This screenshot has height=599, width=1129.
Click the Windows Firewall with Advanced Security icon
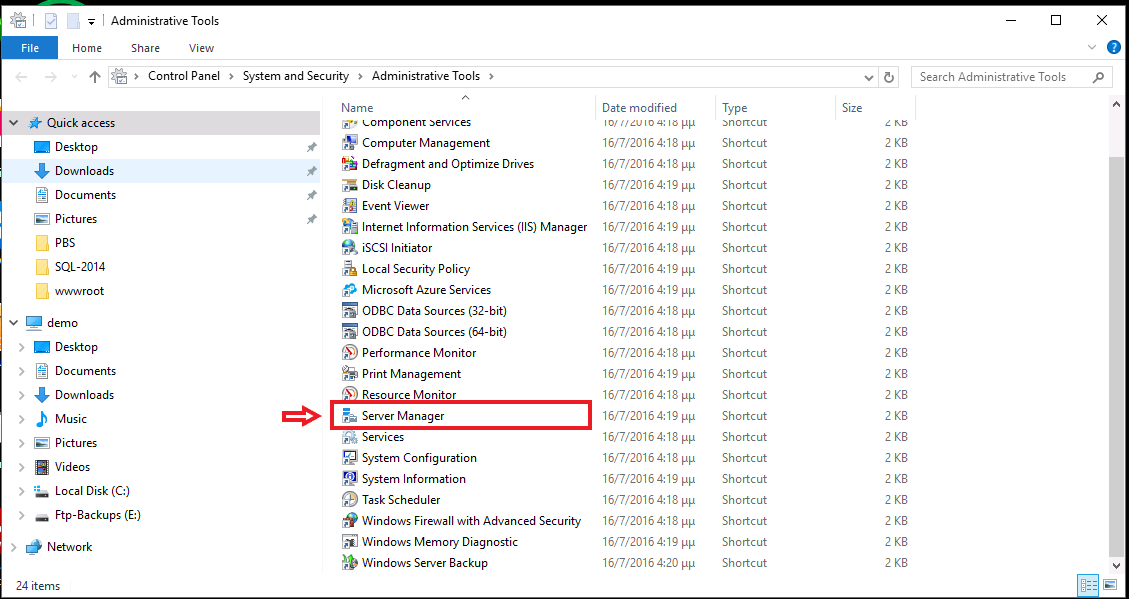click(350, 521)
